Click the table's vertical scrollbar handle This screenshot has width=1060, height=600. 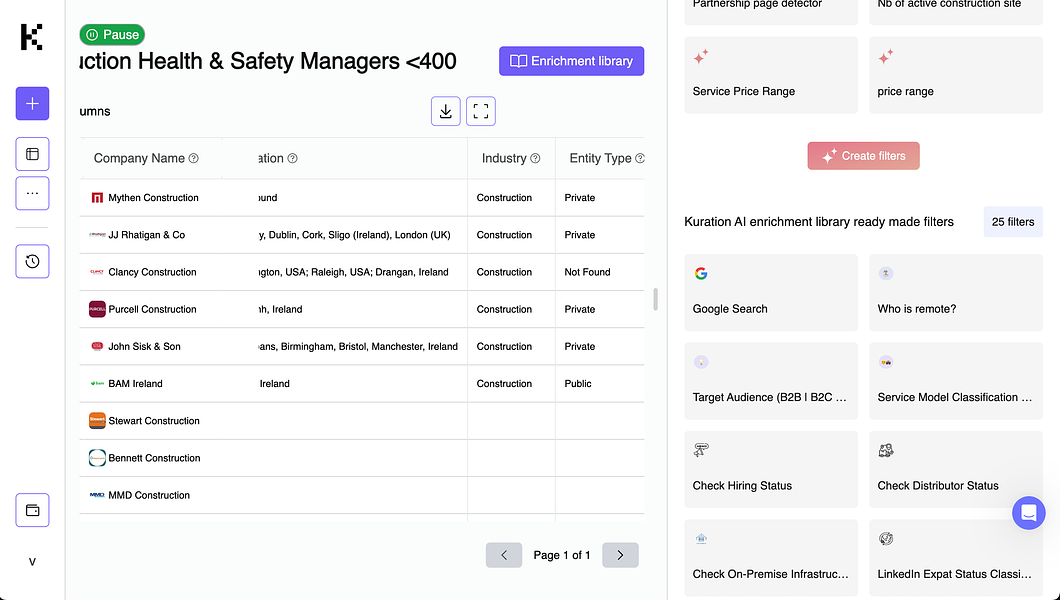(655, 299)
